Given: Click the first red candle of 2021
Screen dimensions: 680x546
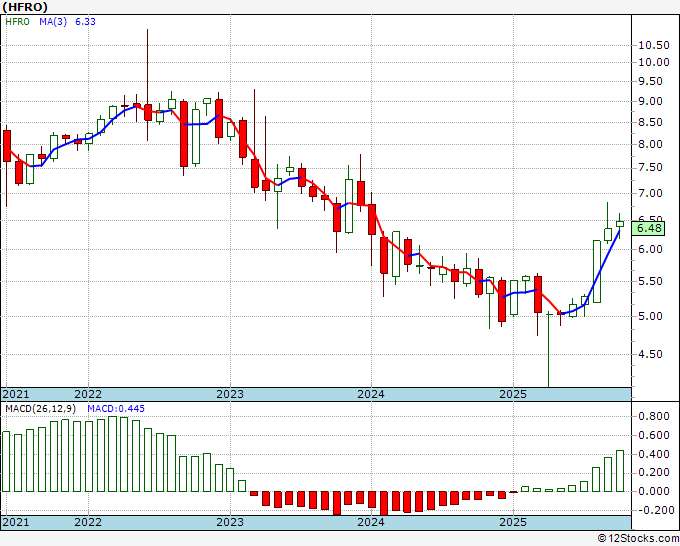Looking at the screenshot, I should (7, 146).
